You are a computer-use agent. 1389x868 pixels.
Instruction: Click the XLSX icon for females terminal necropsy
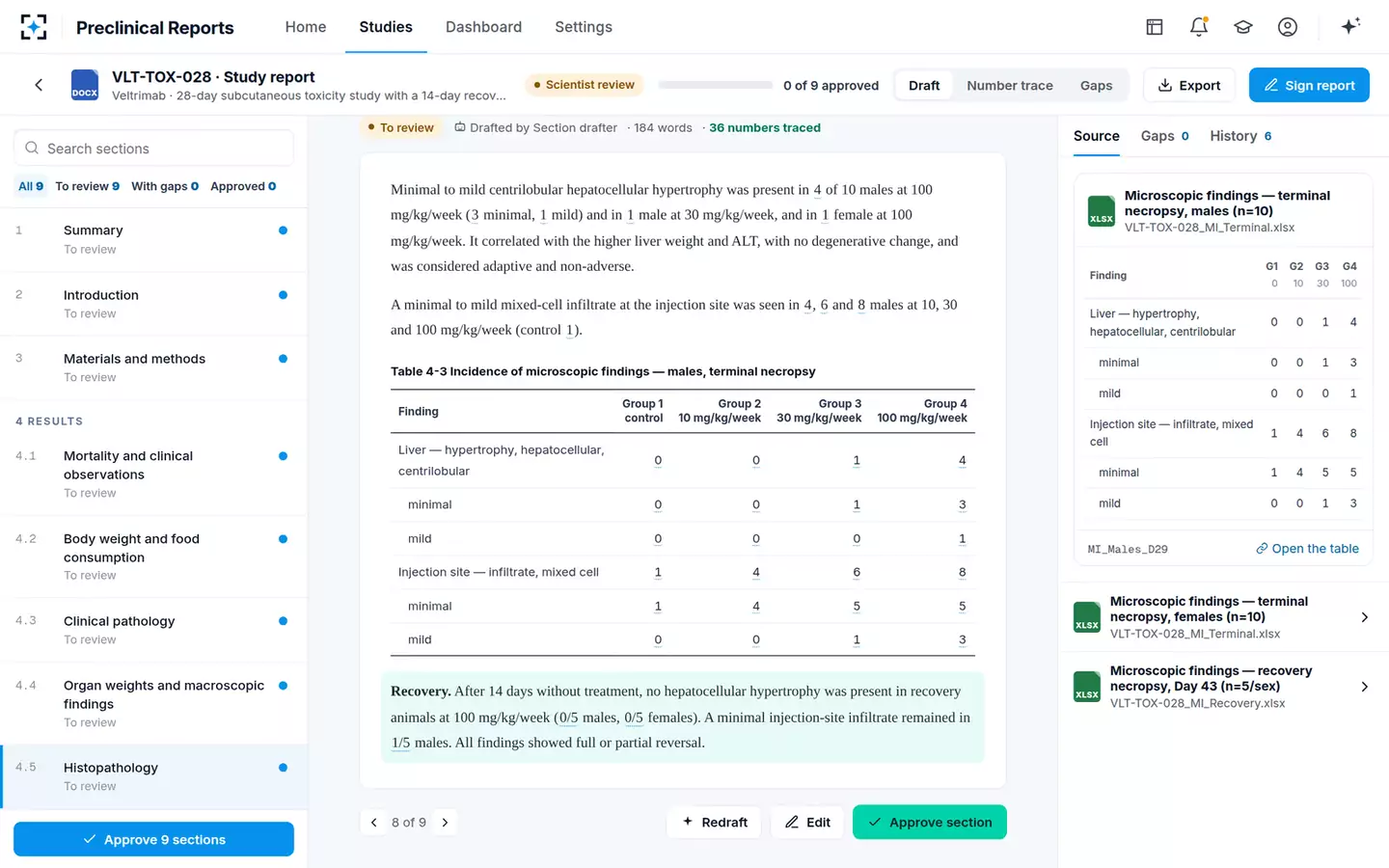pos(1087,617)
